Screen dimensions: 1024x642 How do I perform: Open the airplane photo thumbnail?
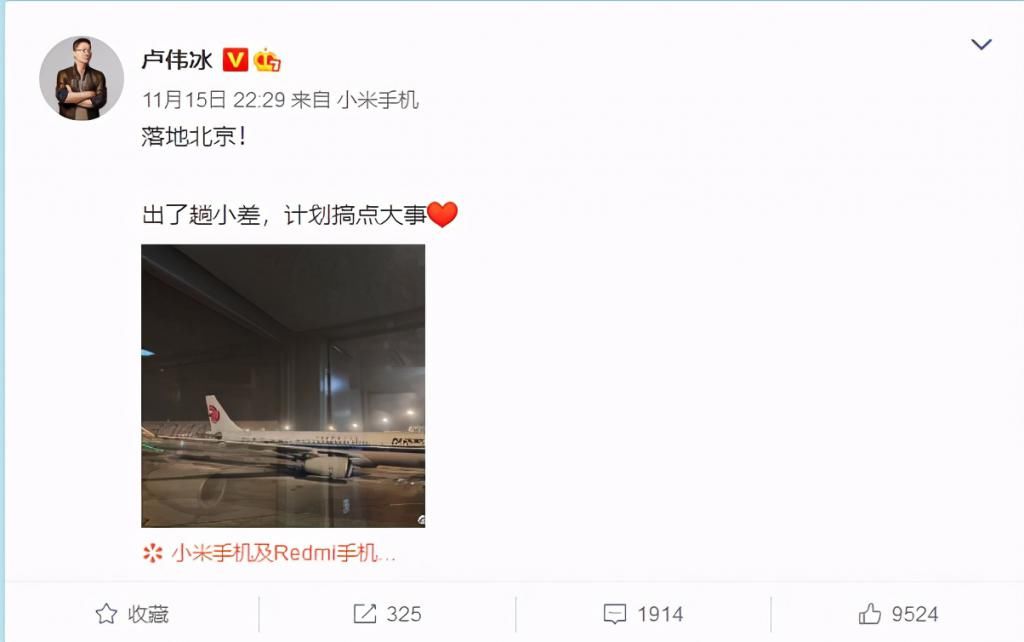tap(283, 386)
